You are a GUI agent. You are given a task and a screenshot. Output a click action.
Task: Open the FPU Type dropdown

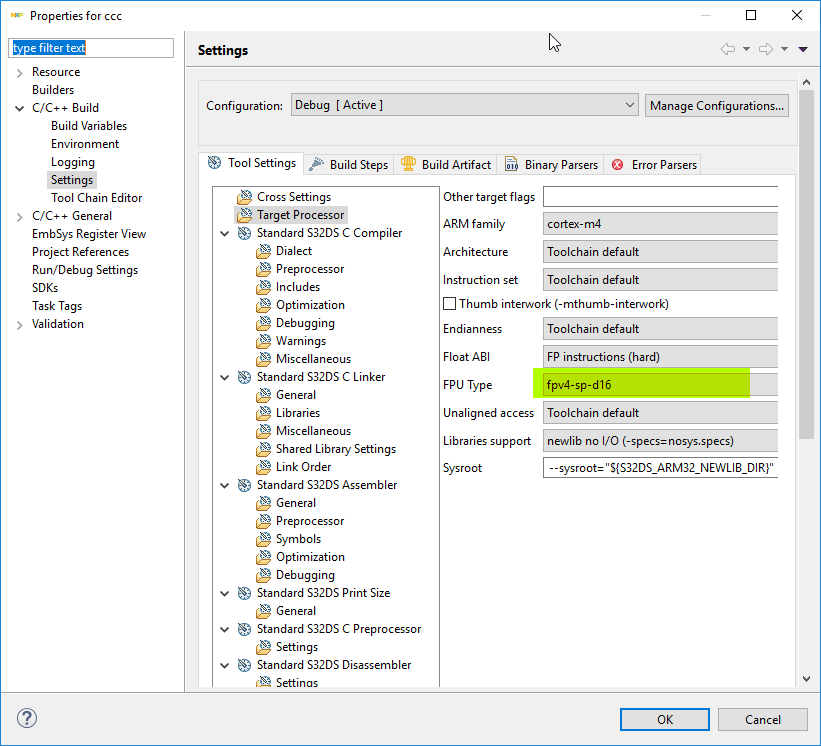(660, 385)
